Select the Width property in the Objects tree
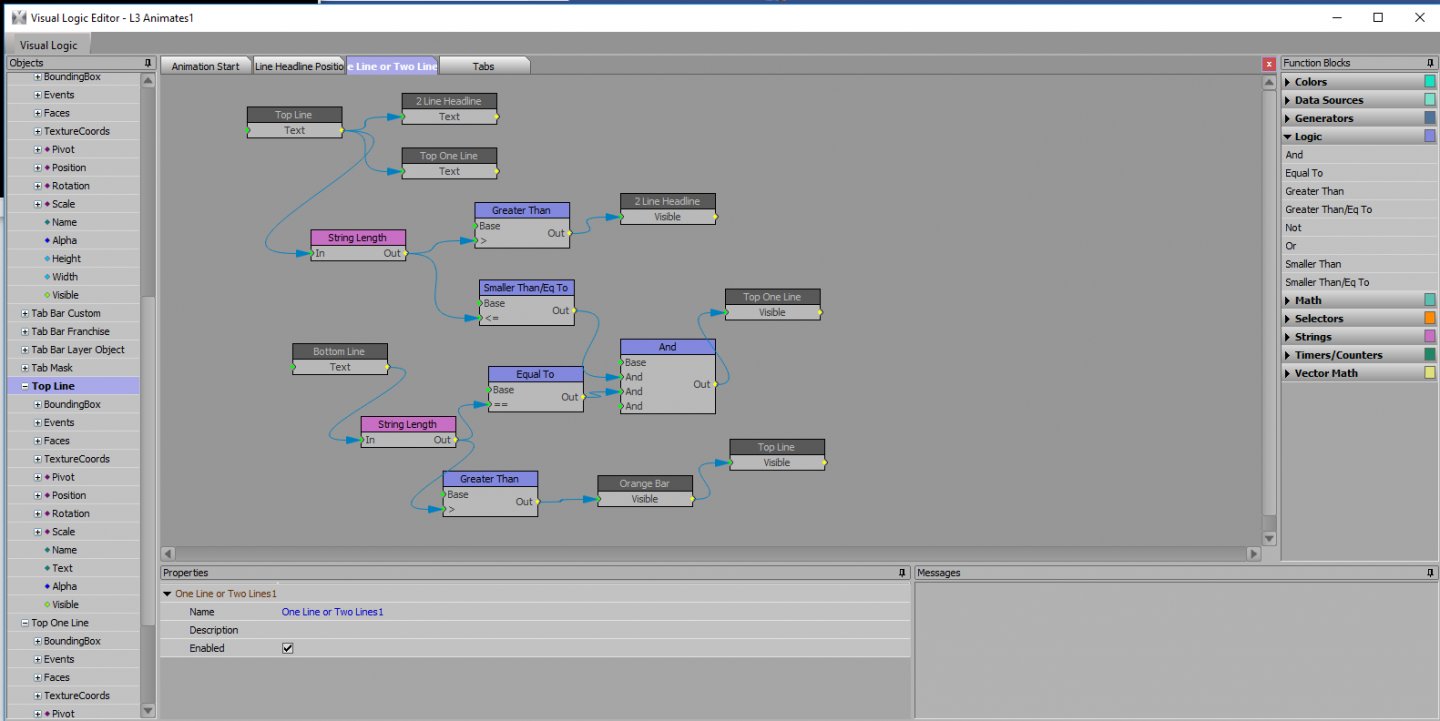This screenshot has height=721, width=1440. [65, 277]
